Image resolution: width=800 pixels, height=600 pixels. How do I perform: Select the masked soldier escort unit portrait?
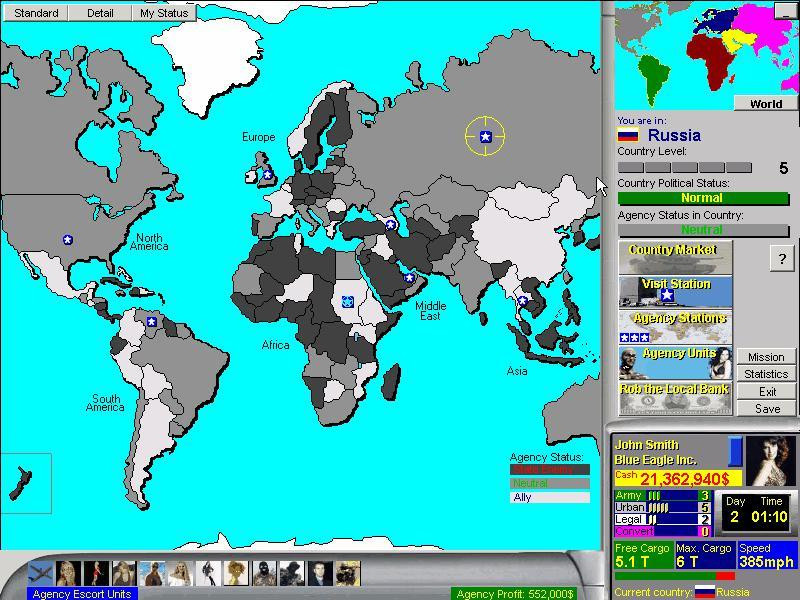[x=264, y=573]
